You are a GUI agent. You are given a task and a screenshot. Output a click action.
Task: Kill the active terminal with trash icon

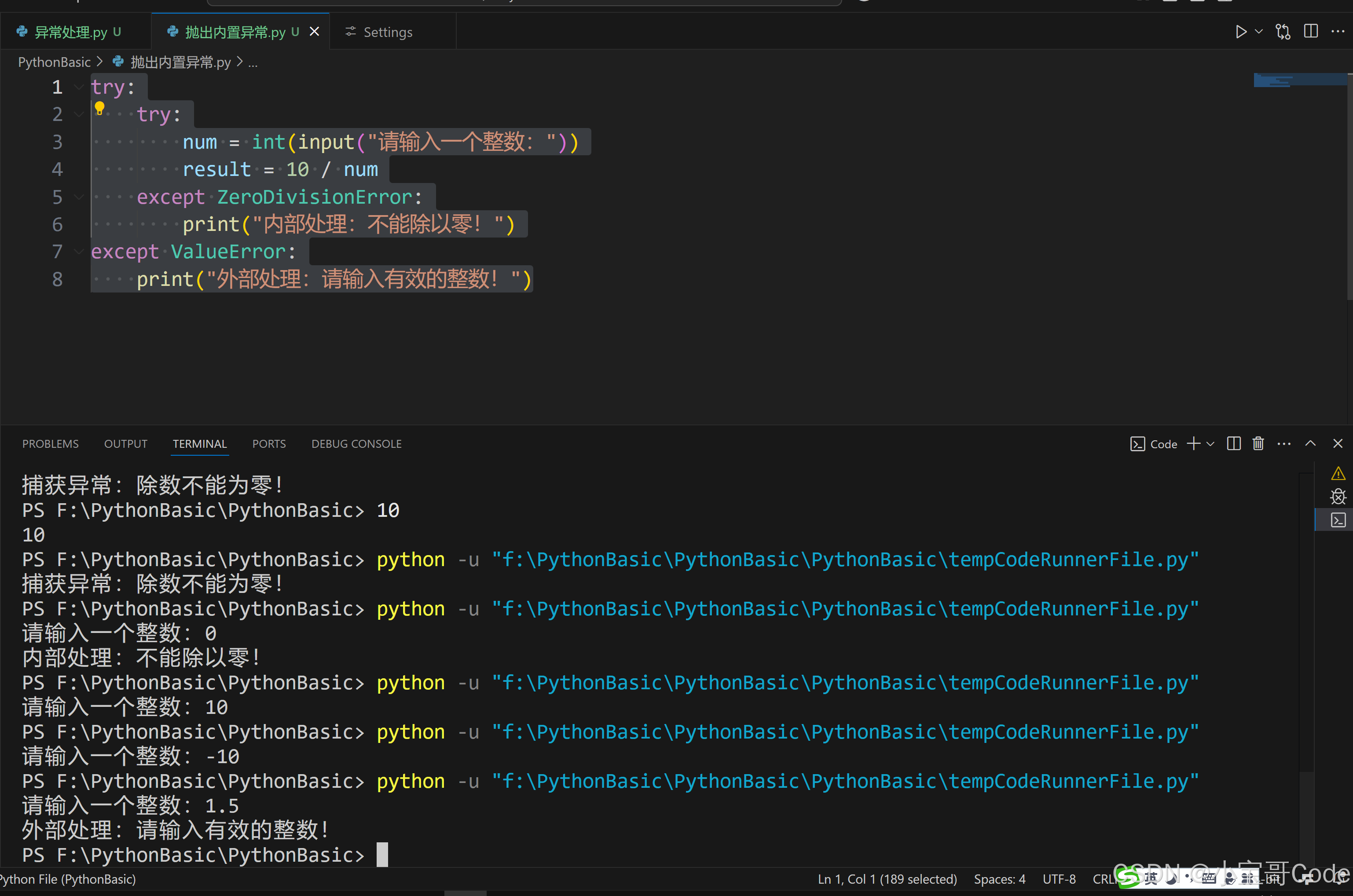(1259, 443)
